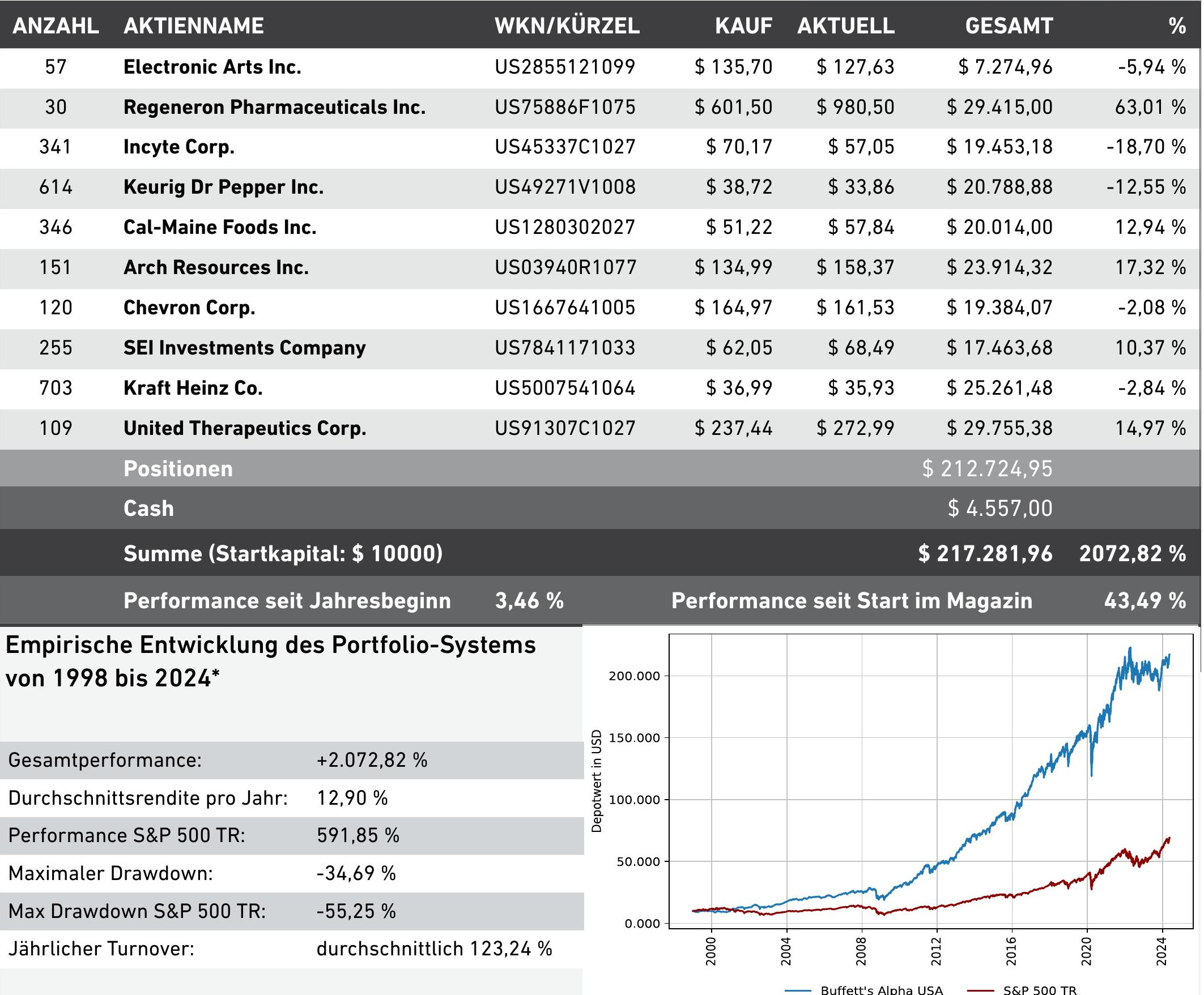Click ISIN US2855121099
The height and width of the screenshot is (995, 1204).
click(565, 67)
